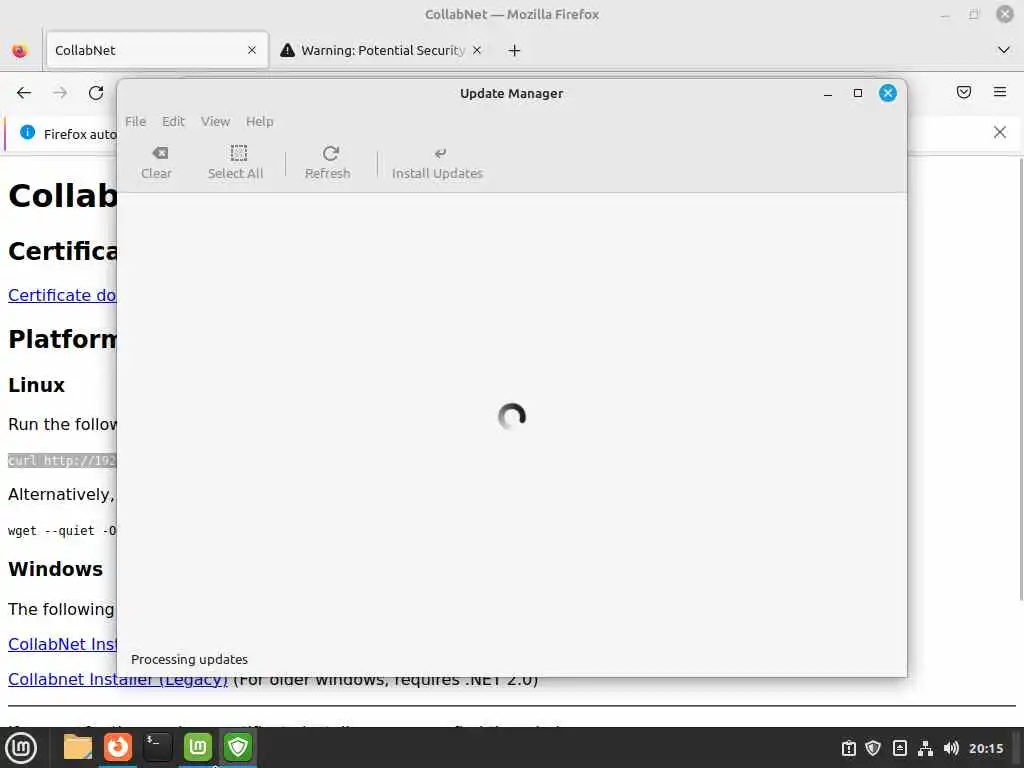Open the File menu in Update Manager
Image resolution: width=1024 pixels, height=768 pixels.
135,121
